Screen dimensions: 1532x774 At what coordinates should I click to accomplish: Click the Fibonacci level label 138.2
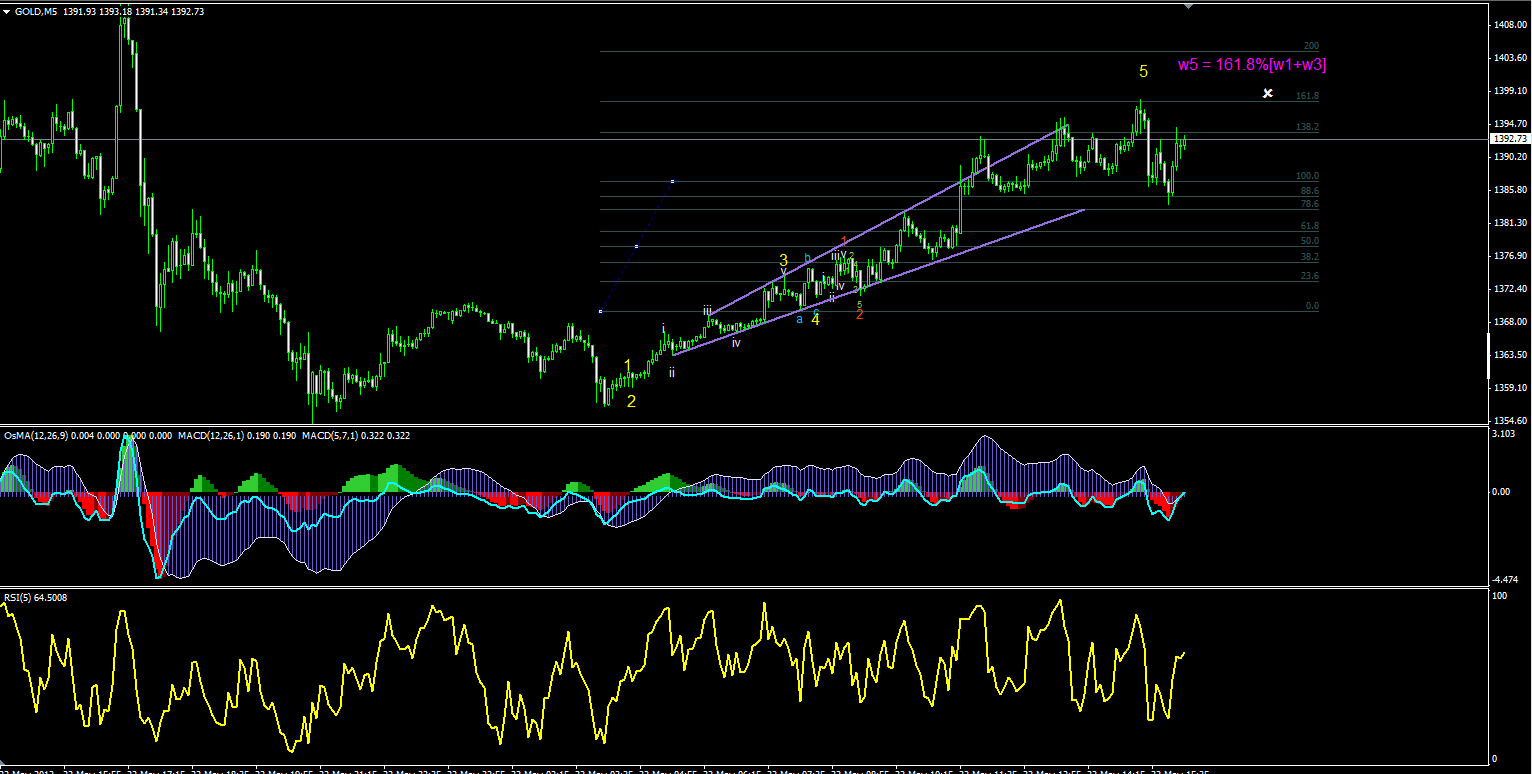pyautogui.click(x=1307, y=127)
